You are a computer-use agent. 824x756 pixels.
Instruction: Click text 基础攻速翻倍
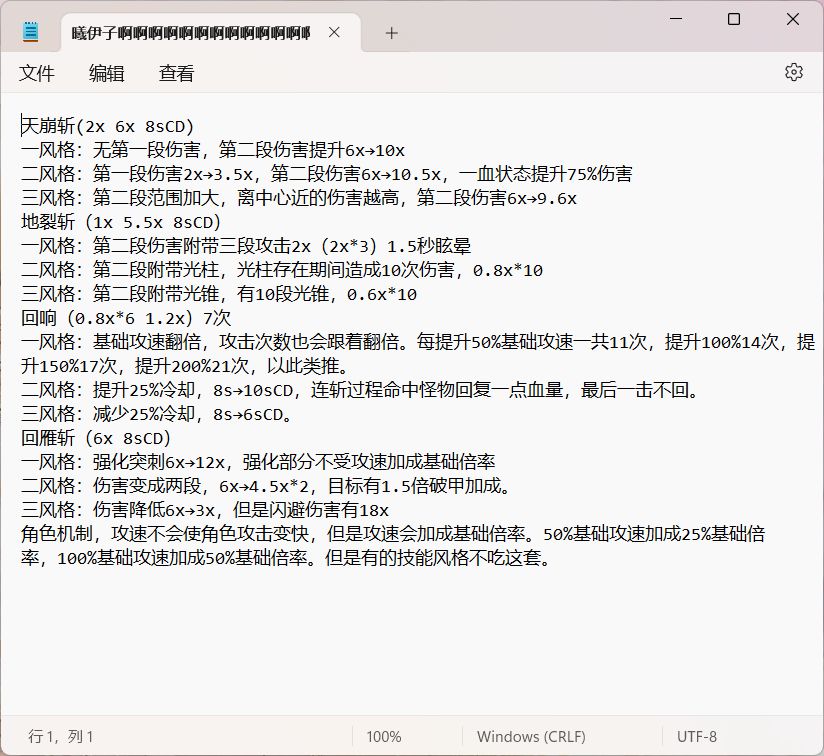pyautogui.click(x=147, y=342)
